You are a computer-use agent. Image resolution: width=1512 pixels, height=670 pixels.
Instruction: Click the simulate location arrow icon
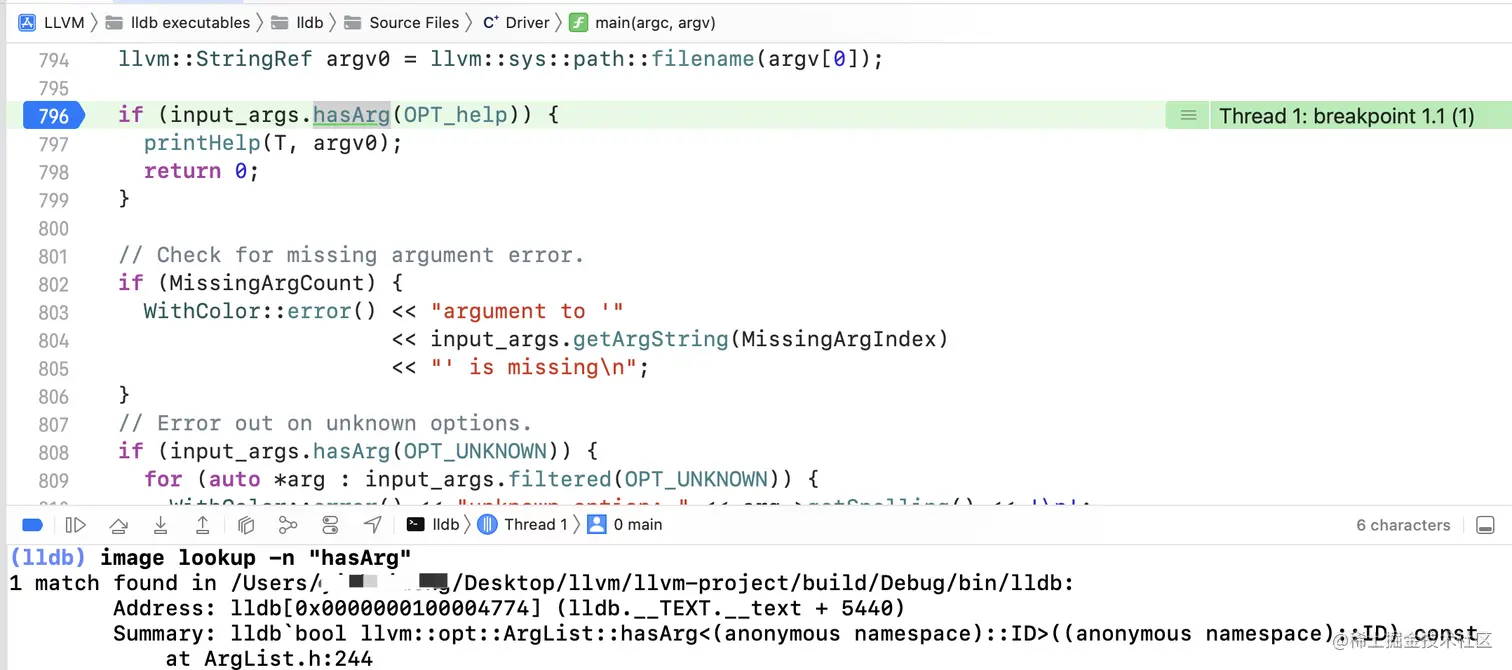373,525
